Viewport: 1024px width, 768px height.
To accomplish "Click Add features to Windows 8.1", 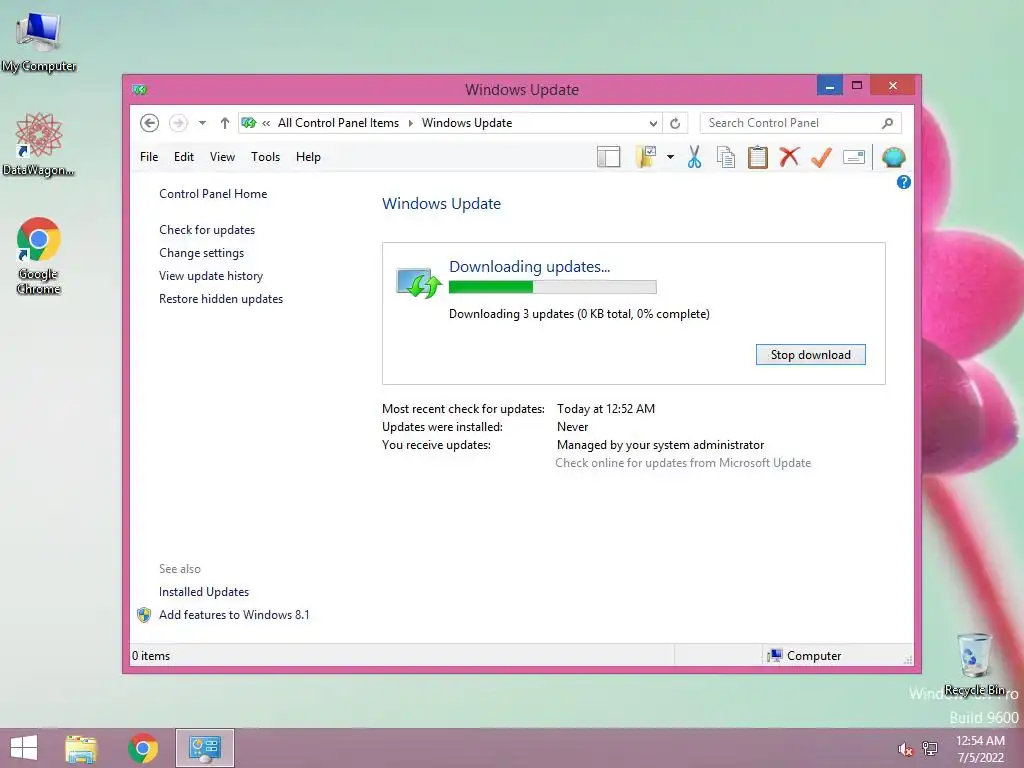I will [234, 615].
